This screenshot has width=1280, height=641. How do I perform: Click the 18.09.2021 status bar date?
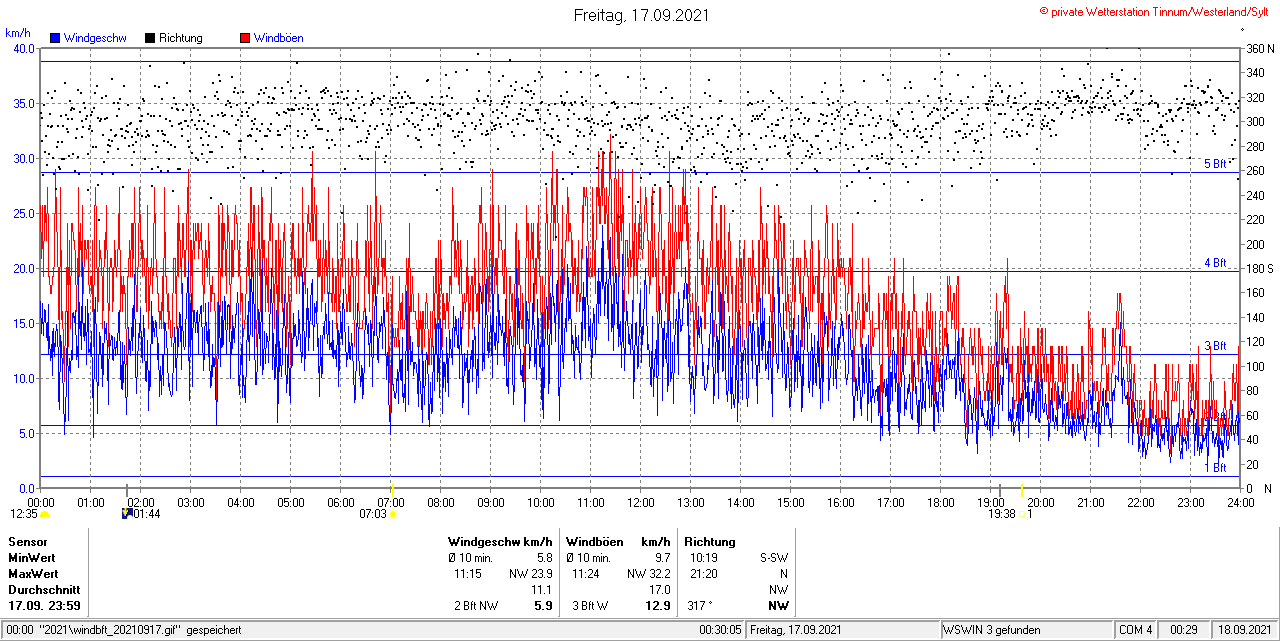(1246, 630)
